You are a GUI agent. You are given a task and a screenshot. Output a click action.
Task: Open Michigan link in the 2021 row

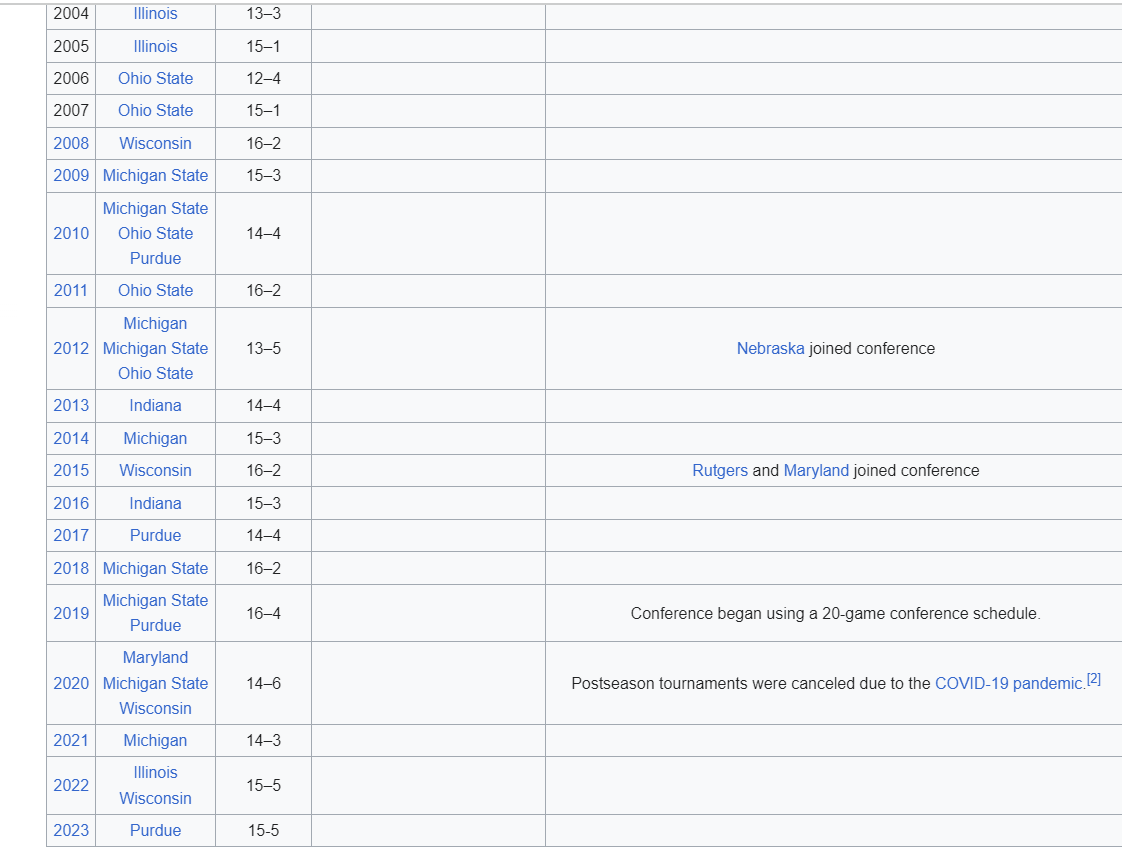(x=155, y=741)
